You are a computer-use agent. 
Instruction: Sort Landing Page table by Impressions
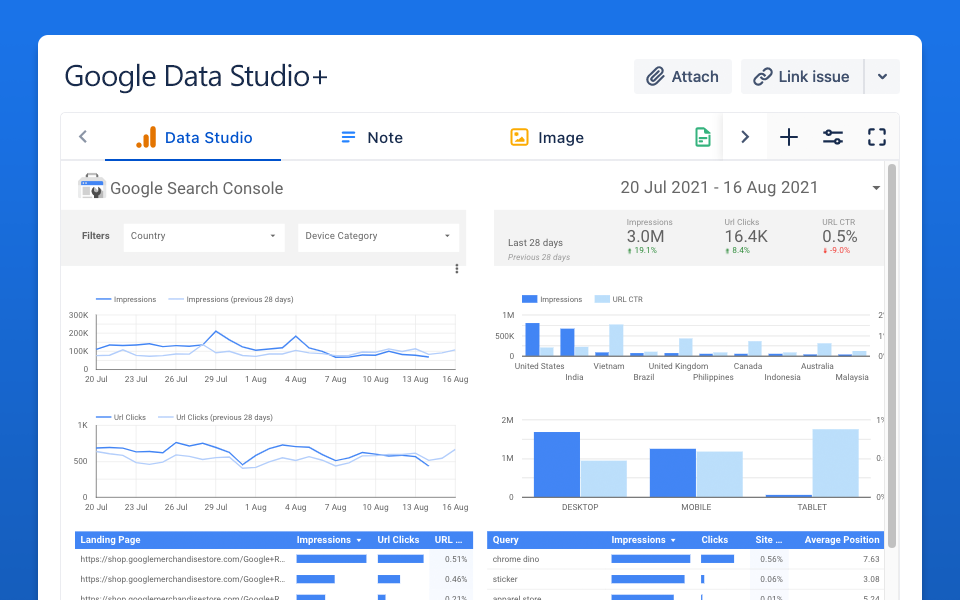329,539
